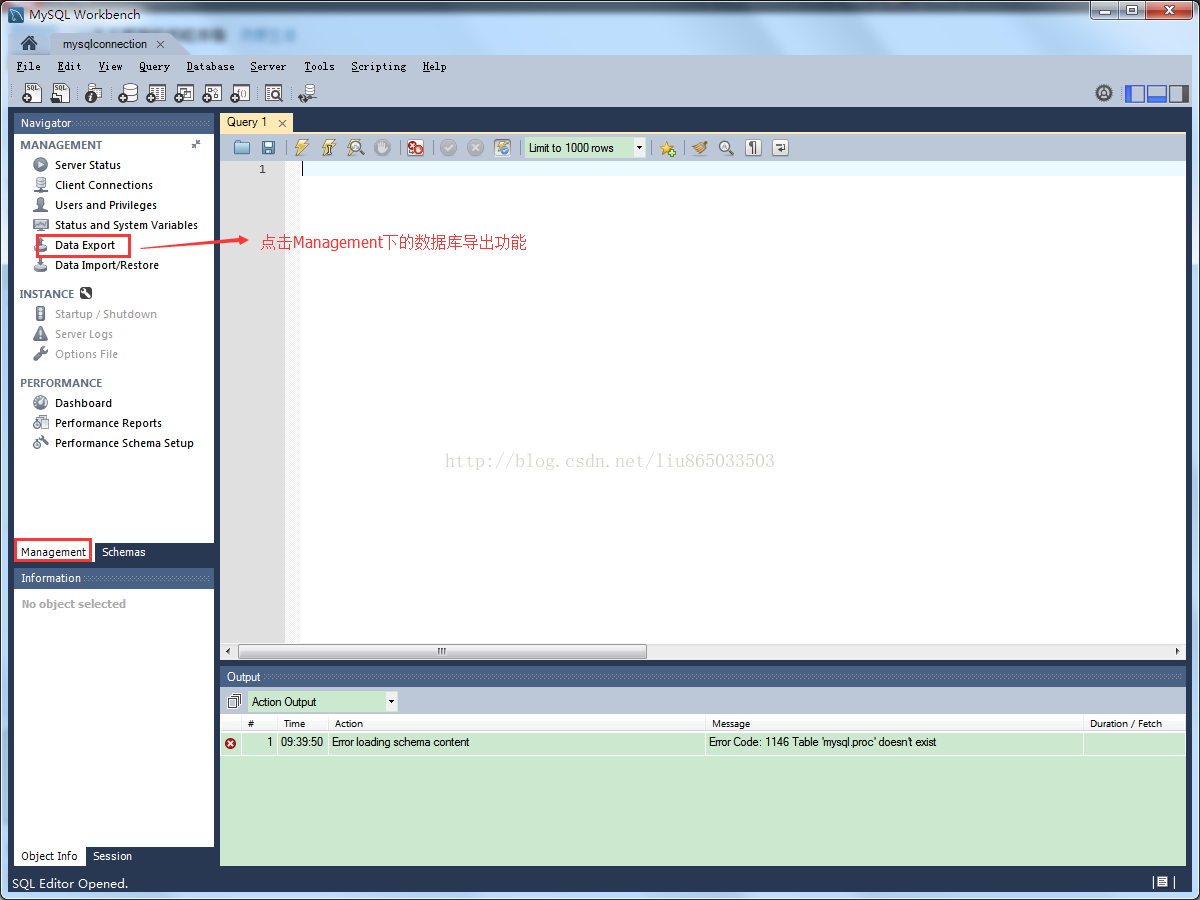1200x900 pixels.
Task: Create a new SQL tab icon
Action: (32, 93)
